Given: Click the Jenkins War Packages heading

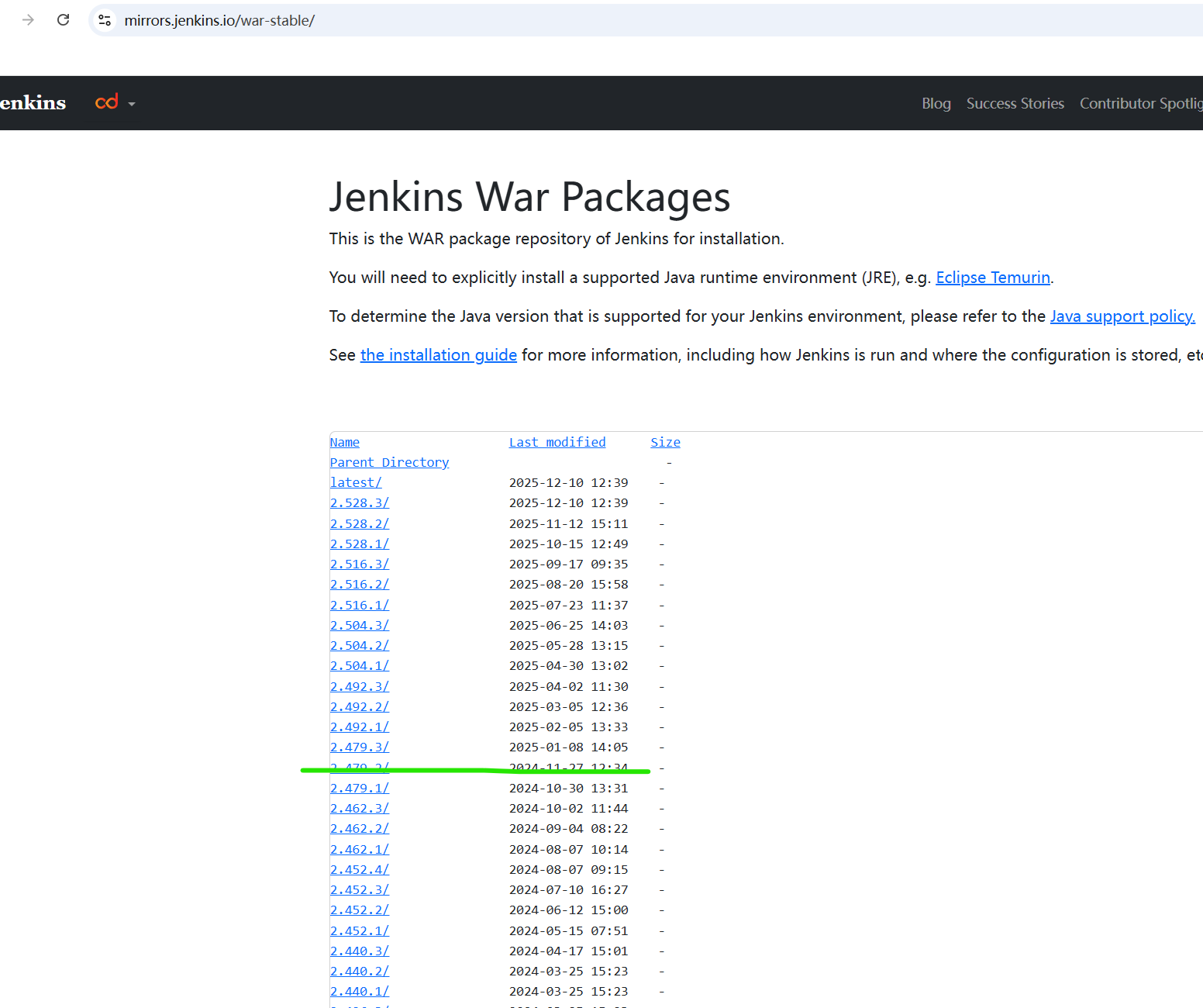Looking at the screenshot, I should pos(529,197).
